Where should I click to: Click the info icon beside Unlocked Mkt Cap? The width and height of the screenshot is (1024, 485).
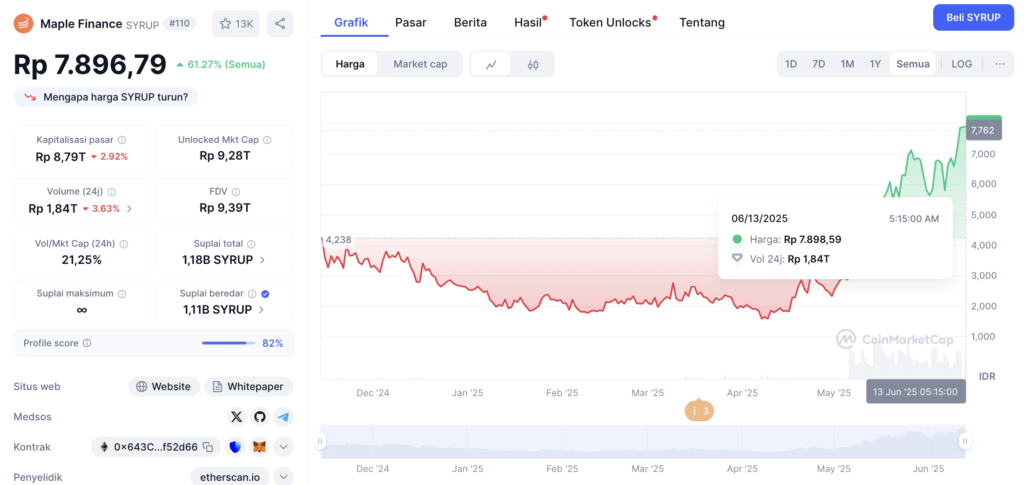tap(267, 140)
